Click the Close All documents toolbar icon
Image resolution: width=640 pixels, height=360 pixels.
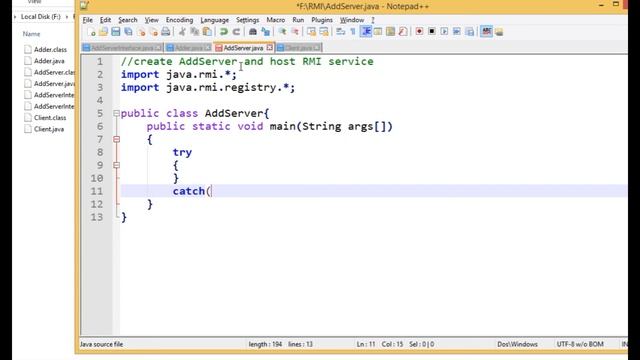[153, 32]
